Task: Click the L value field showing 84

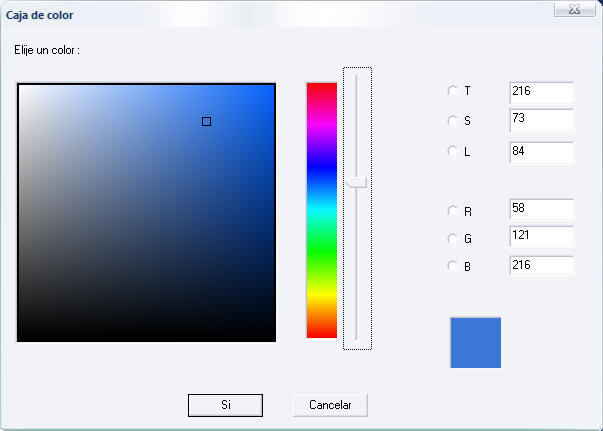Action: click(x=541, y=152)
